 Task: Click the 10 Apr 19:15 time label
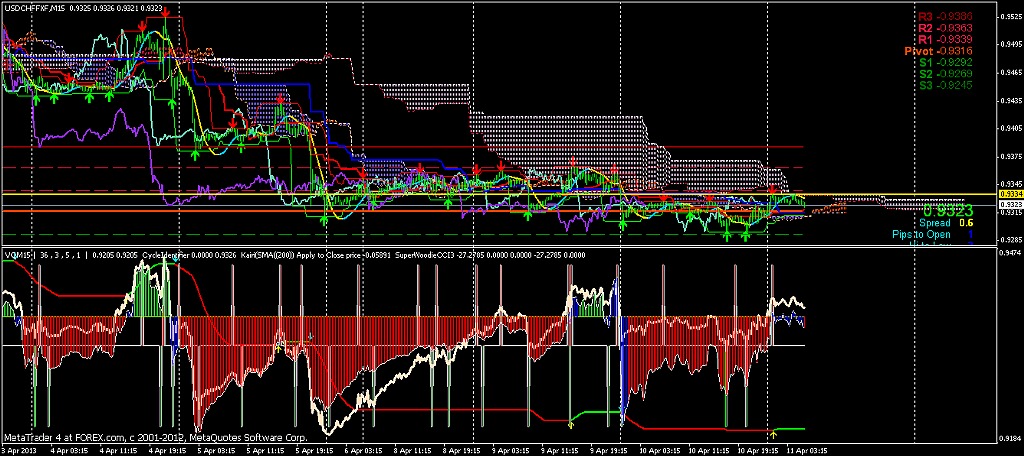pos(758,450)
